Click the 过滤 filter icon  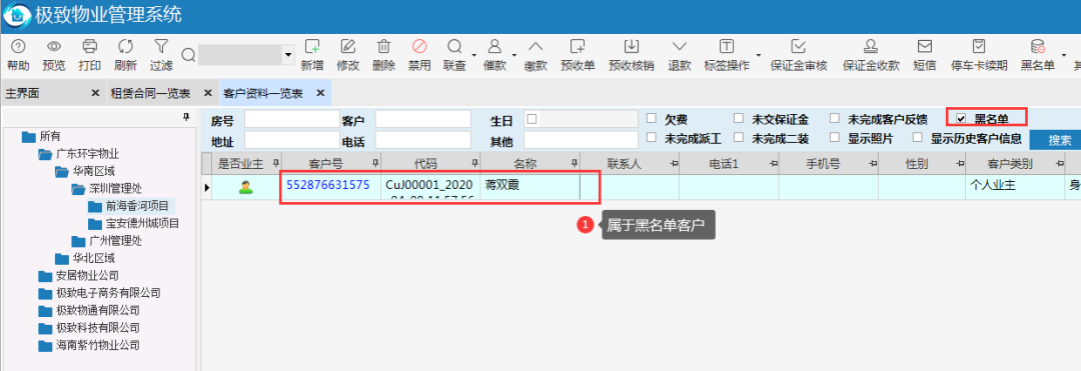tap(161, 47)
